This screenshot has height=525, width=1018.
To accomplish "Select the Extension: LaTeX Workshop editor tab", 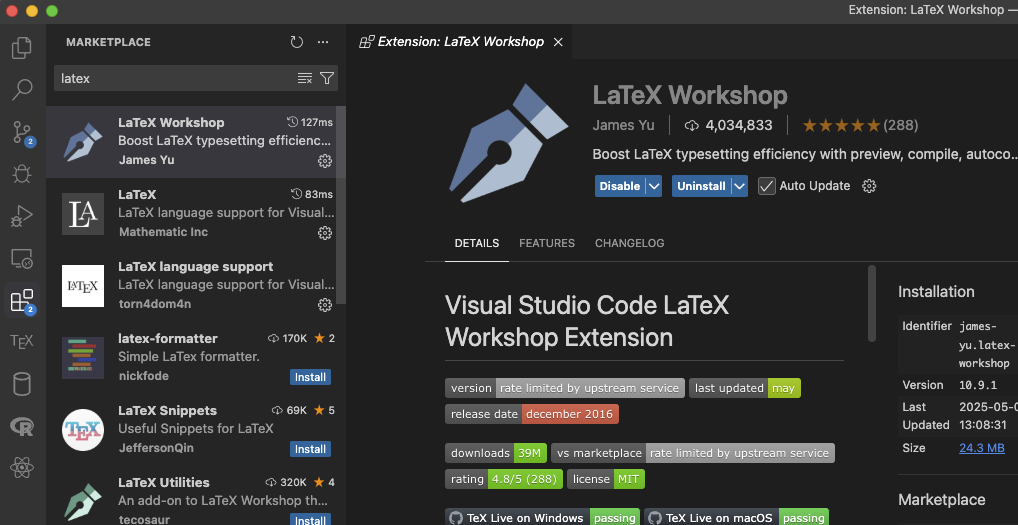I will [460, 42].
